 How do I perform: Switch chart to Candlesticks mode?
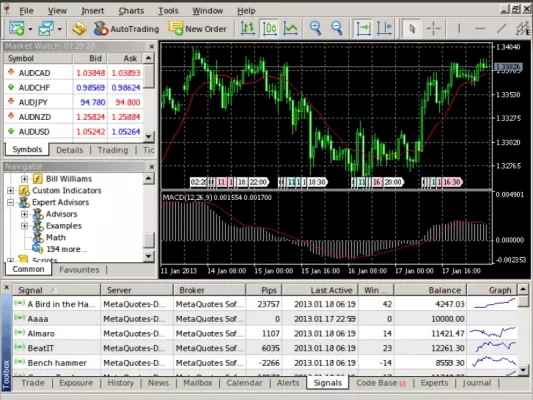click(269, 29)
